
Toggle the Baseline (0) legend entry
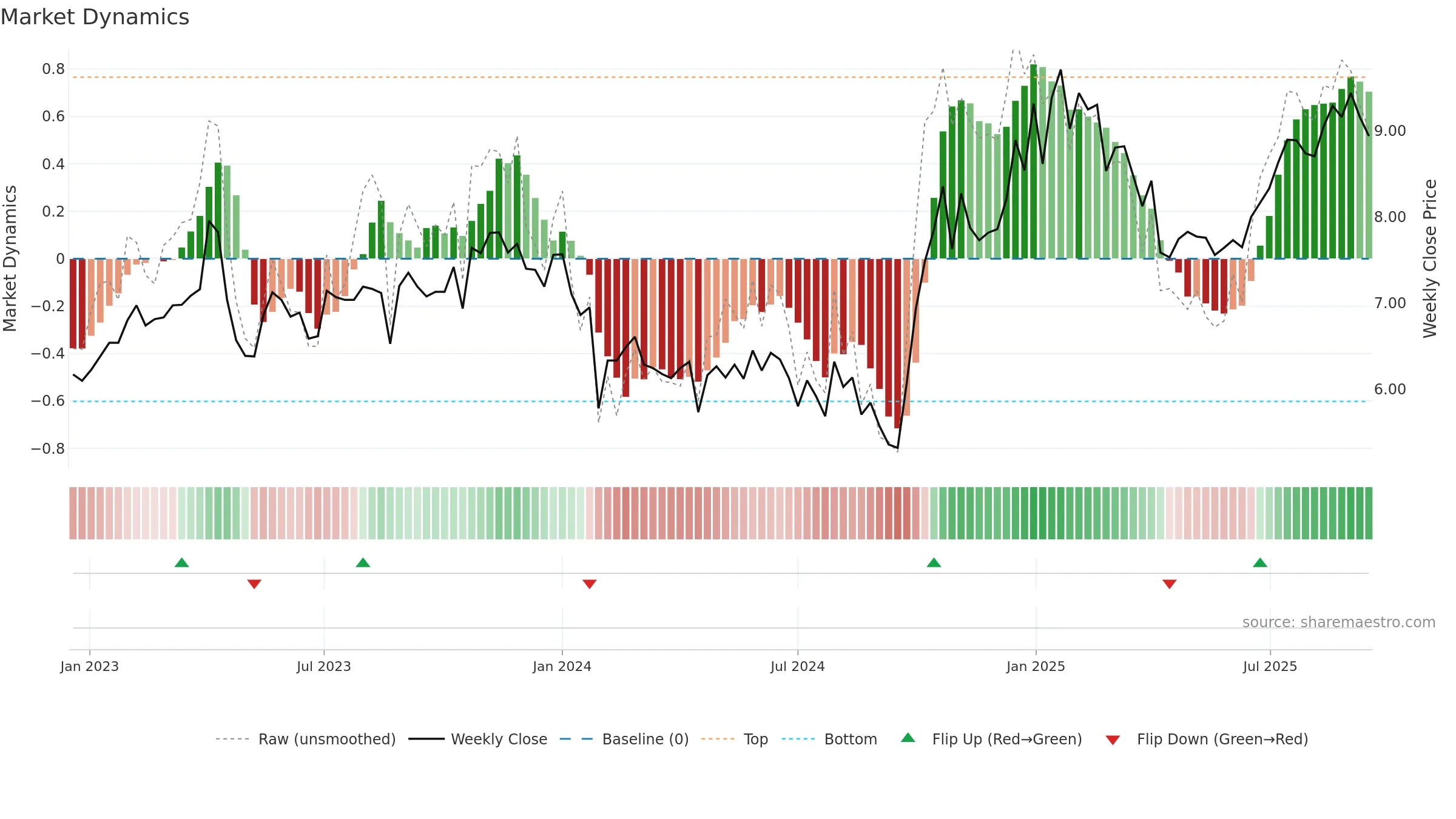pyautogui.click(x=624, y=739)
